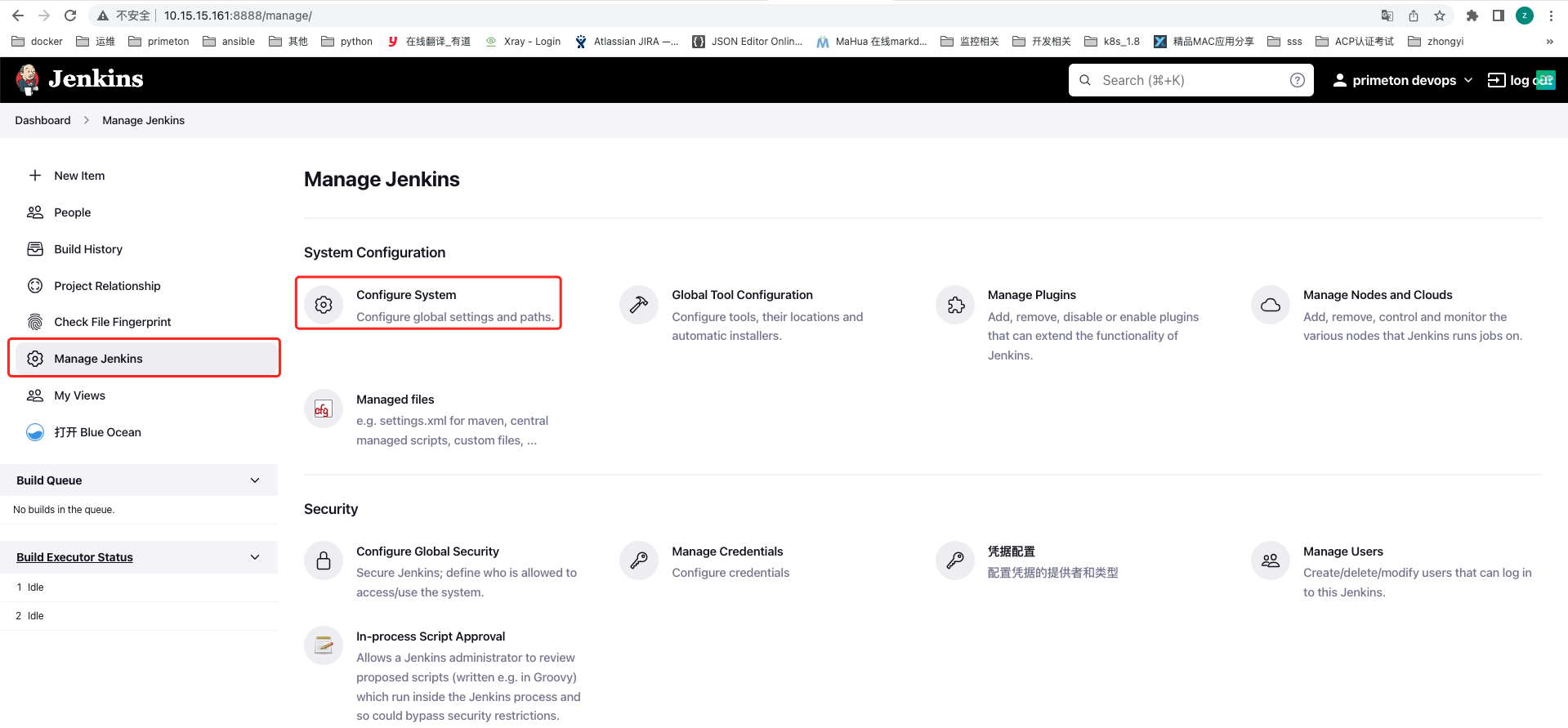
Task: Click the Manage Nodes and Clouds cloud icon
Action: tap(1271, 306)
